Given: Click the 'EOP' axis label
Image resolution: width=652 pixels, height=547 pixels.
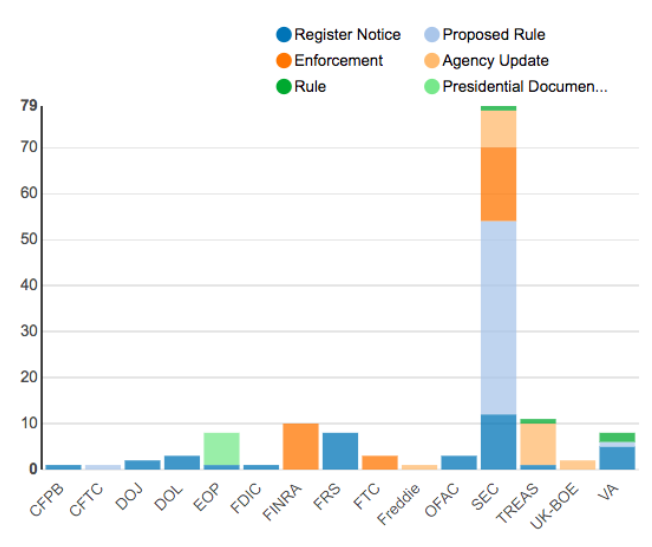Looking at the screenshot, I should [x=206, y=497].
